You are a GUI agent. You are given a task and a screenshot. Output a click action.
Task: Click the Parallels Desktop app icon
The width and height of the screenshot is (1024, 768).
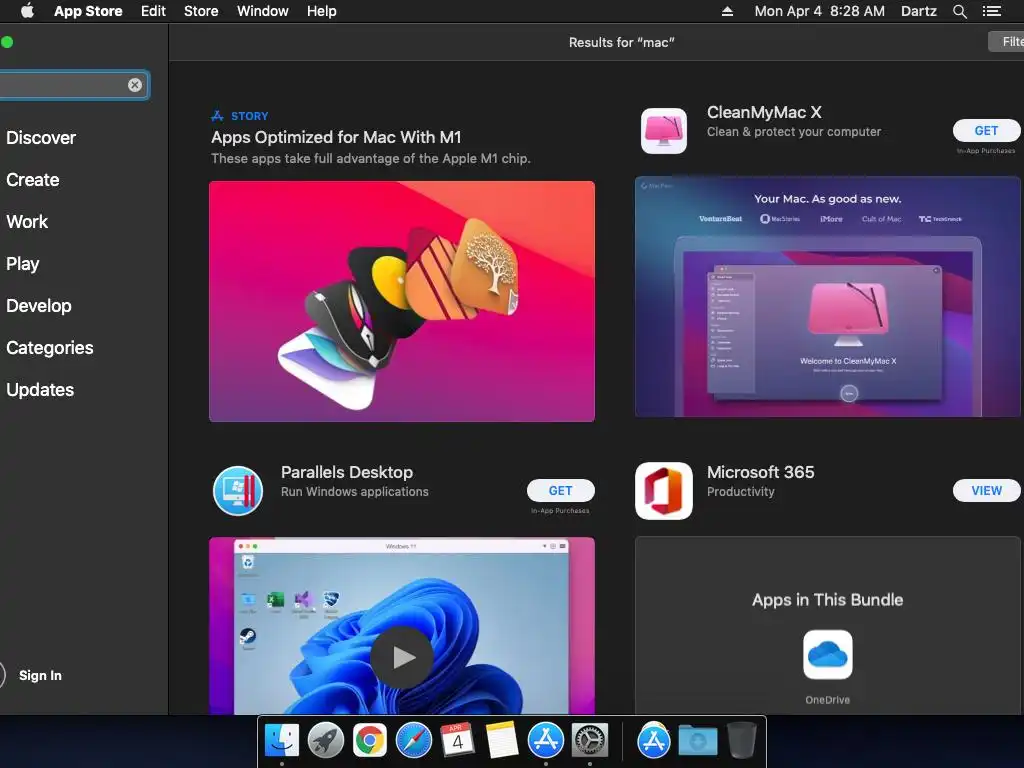[238, 490]
